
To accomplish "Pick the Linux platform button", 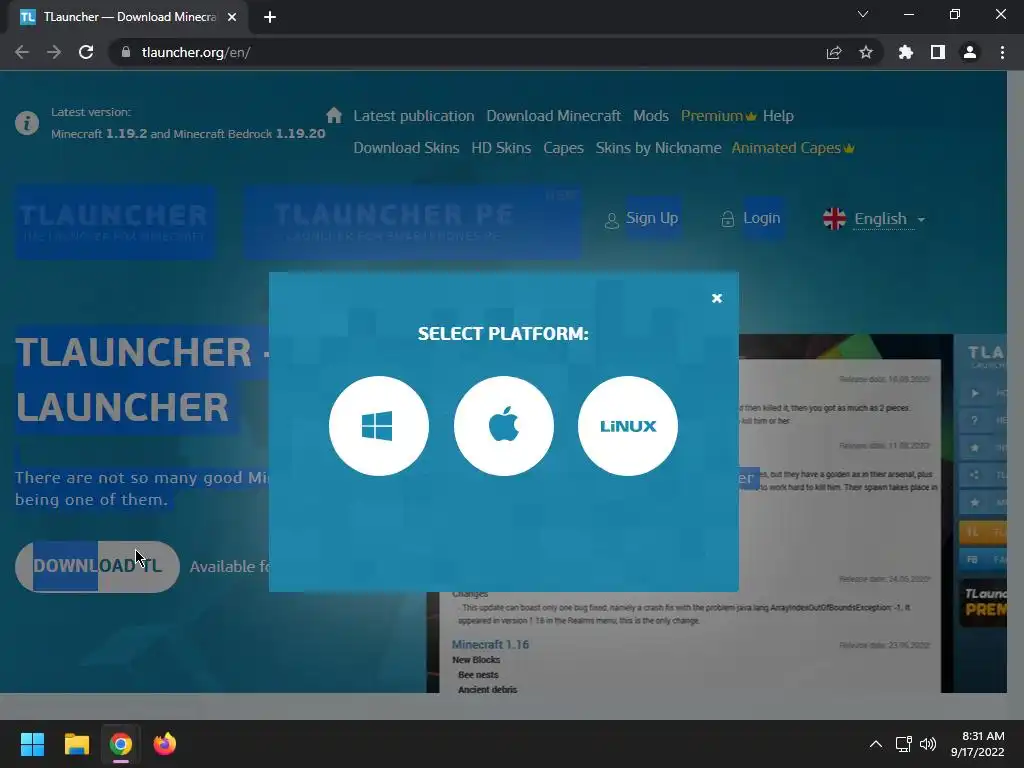I will [628, 426].
